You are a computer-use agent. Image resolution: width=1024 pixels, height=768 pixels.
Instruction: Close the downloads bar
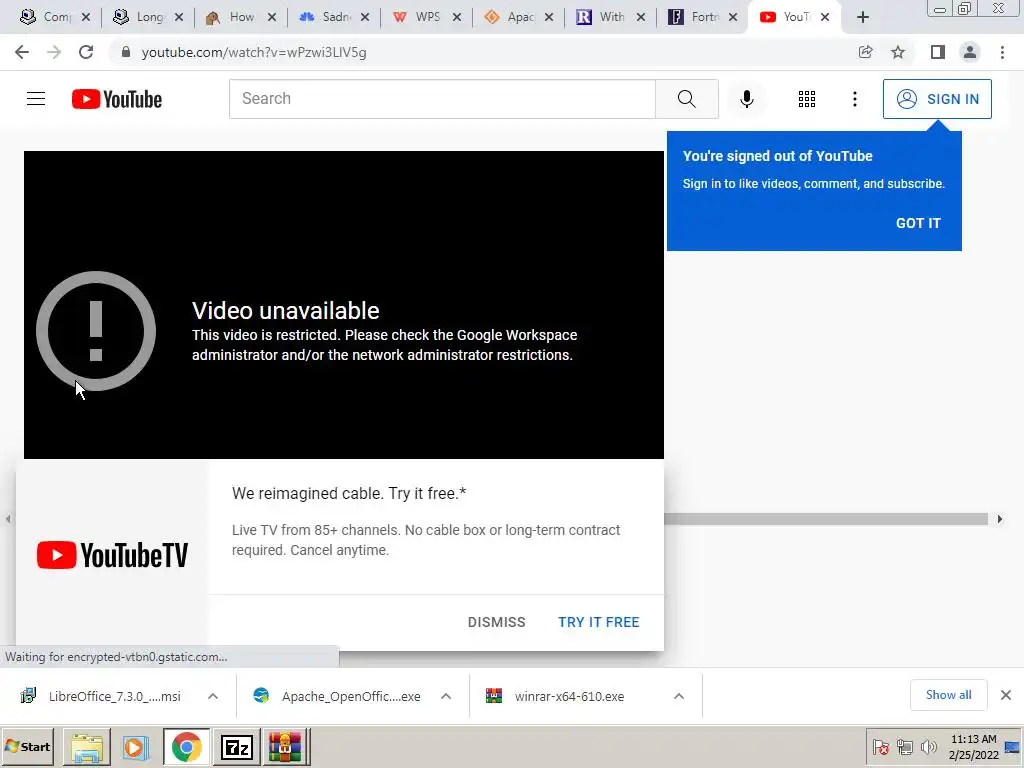pyautogui.click(x=1006, y=695)
